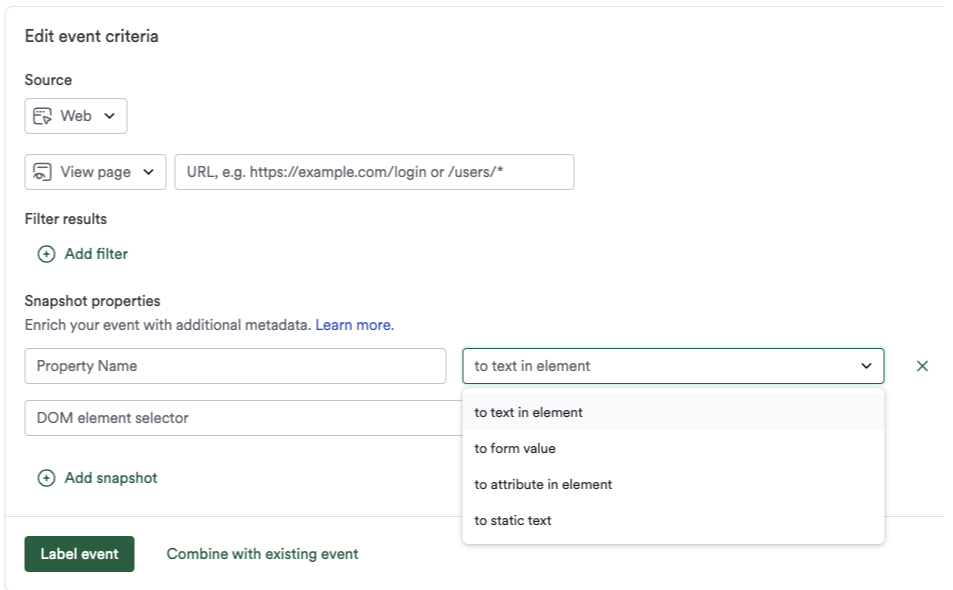This screenshot has width=953, height=590.
Task: Open the Learn more link
Action: click(x=354, y=325)
